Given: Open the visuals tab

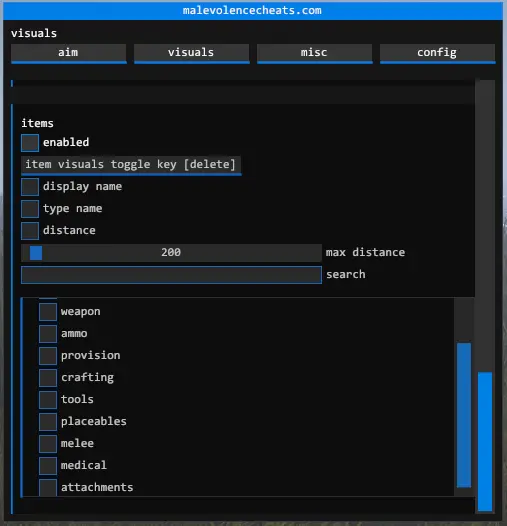Looking at the screenshot, I should pyautogui.click(x=192, y=53).
